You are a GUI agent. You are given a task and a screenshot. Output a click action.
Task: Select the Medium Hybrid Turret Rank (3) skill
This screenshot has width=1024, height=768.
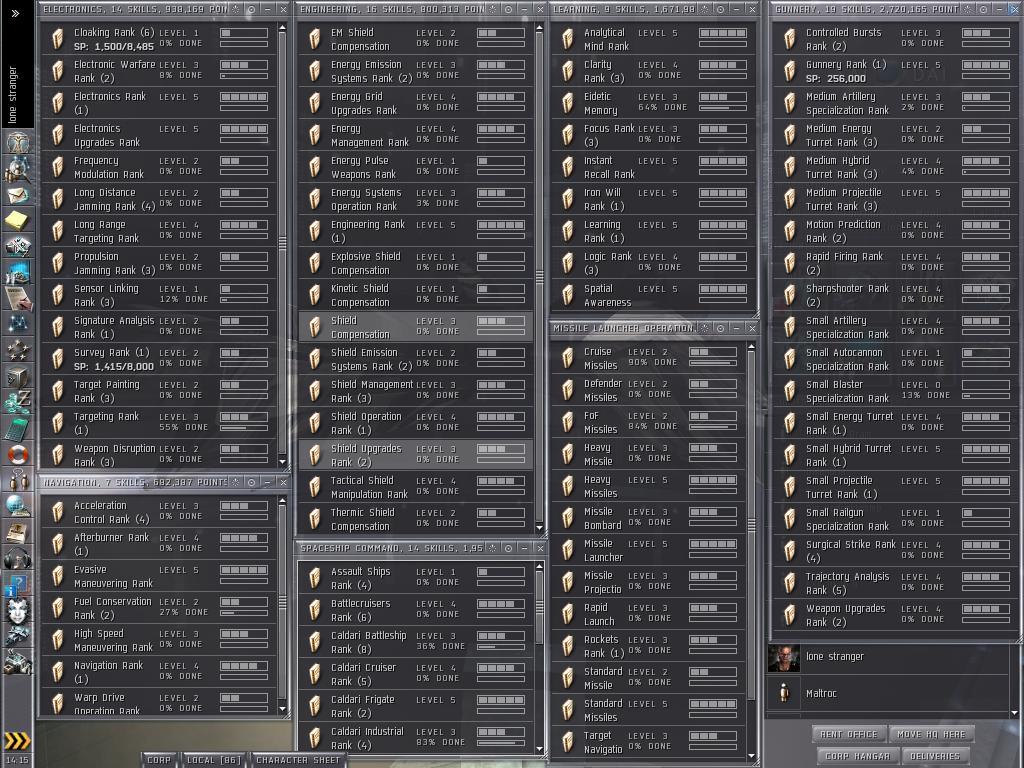tap(895, 167)
